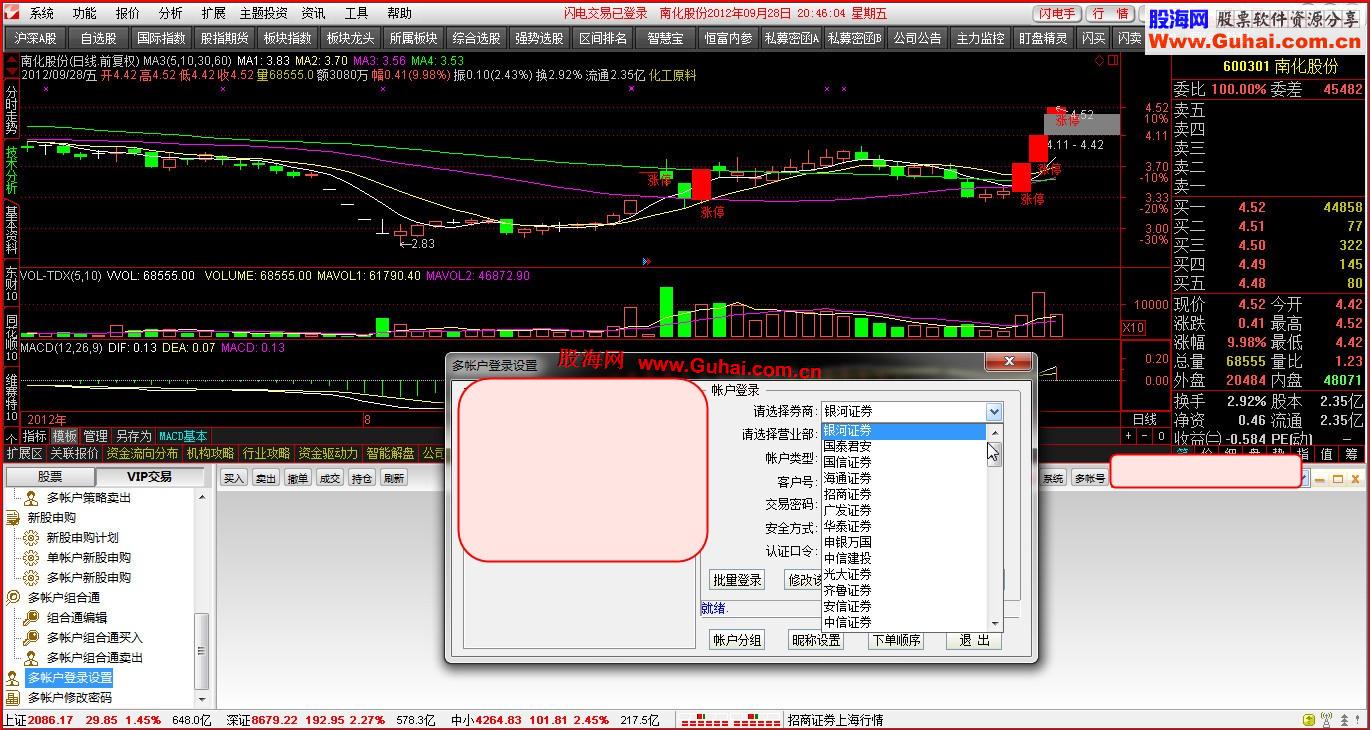Open the 报价 menu
Image resolution: width=1370 pixels, height=730 pixels.
coord(128,13)
